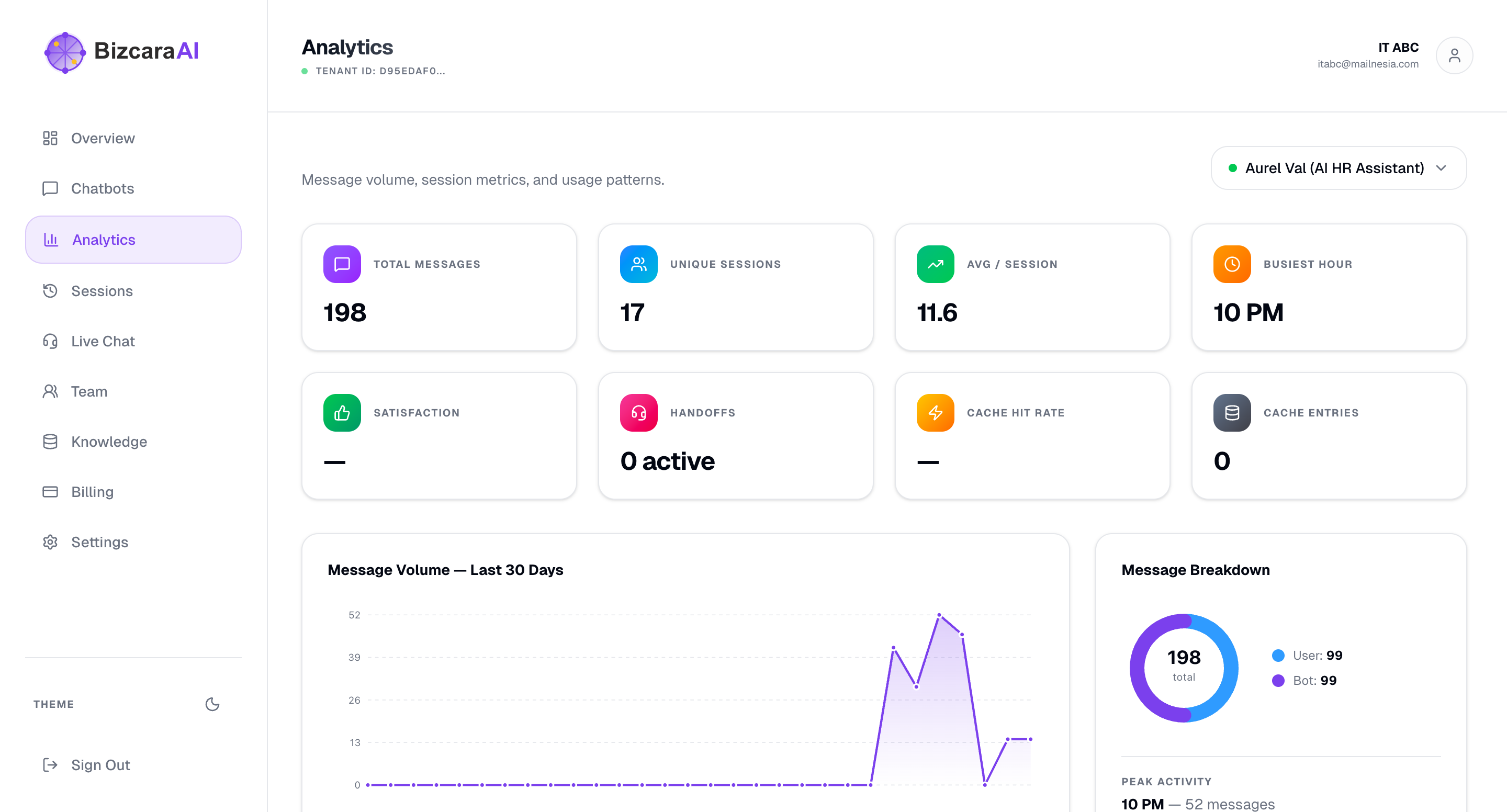Click the Chatbots speech bubble icon
Screen dimensions: 1507x812
point(50,188)
